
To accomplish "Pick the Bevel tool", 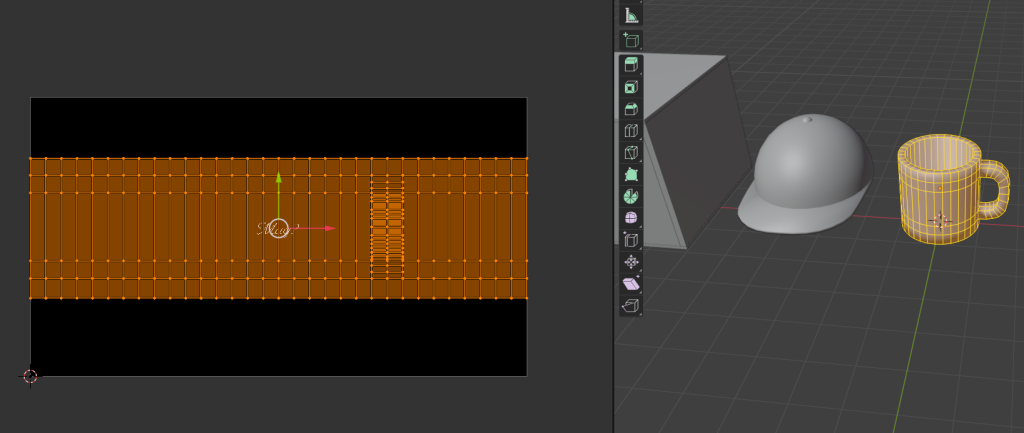I will pos(631,109).
